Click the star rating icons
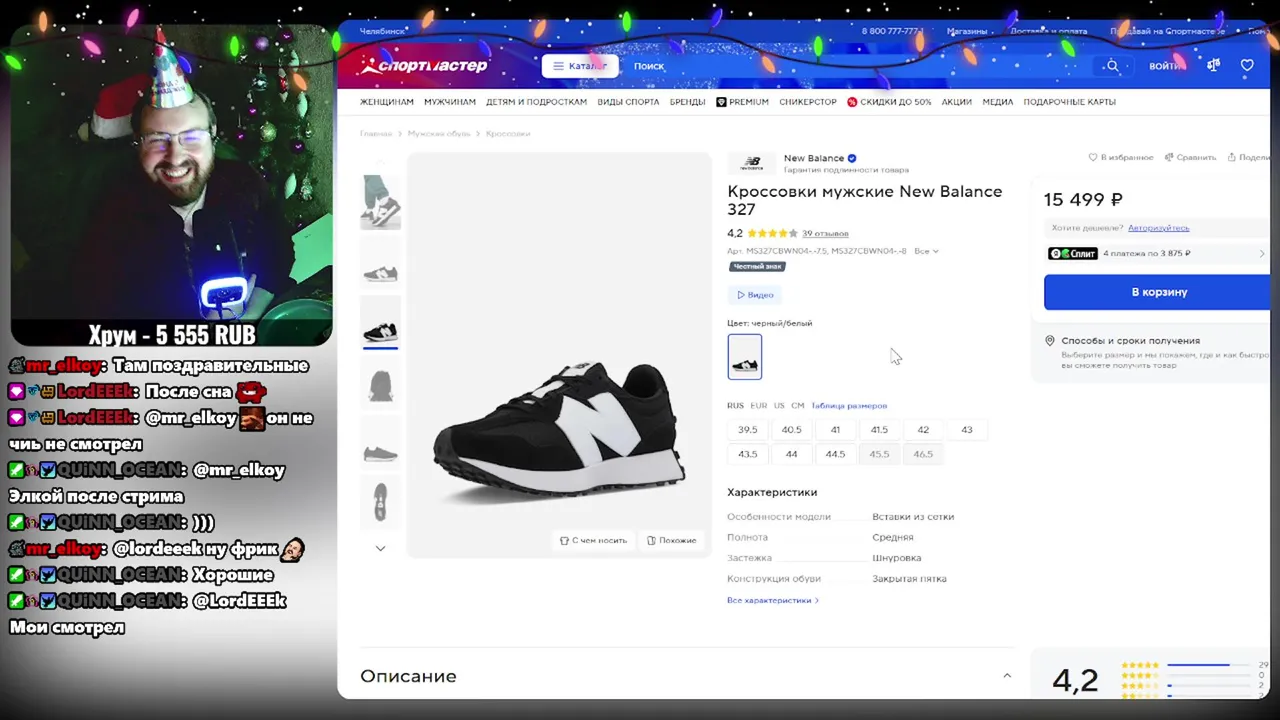This screenshot has height=720, width=1280. (772, 234)
